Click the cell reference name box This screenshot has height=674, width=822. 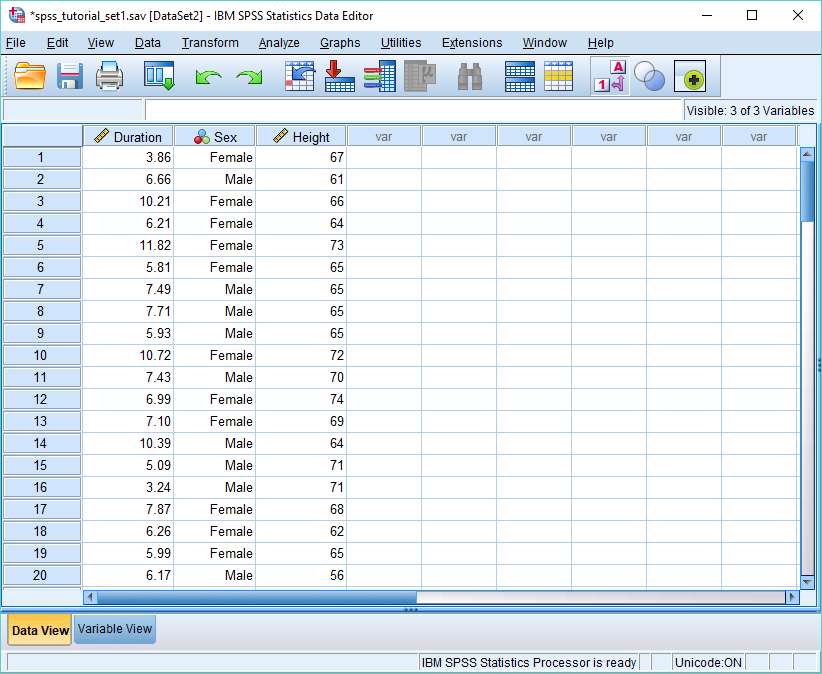tap(72, 111)
